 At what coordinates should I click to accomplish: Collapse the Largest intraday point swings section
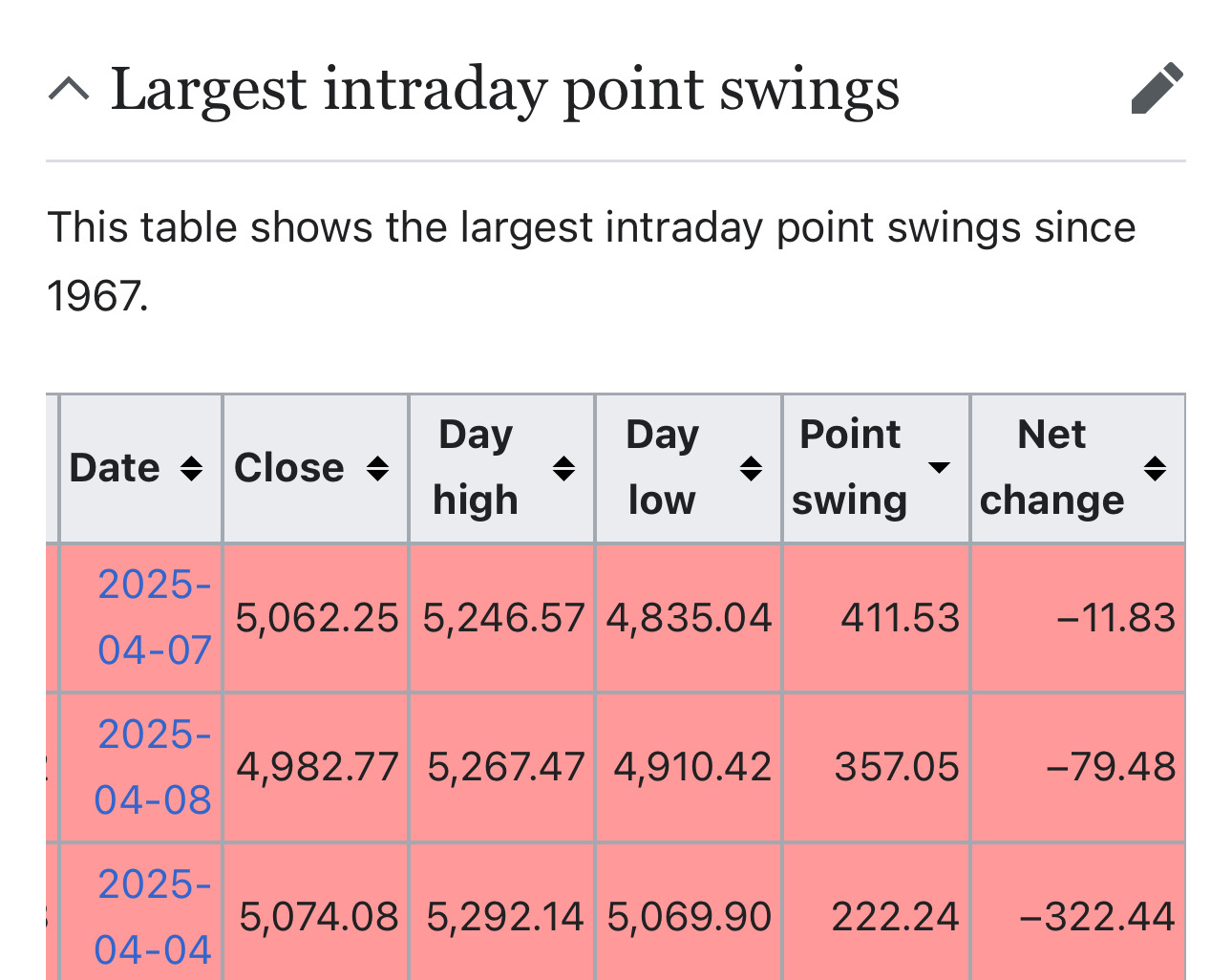[70, 90]
